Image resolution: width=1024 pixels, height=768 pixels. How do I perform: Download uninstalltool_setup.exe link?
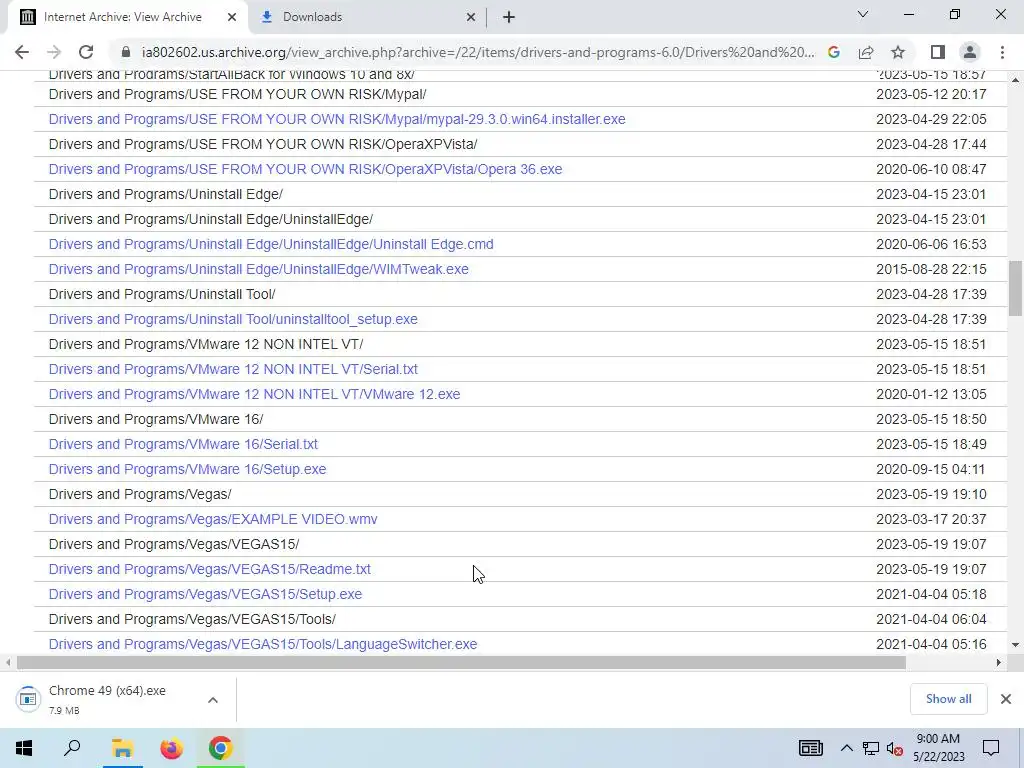(x=233, y=319)
